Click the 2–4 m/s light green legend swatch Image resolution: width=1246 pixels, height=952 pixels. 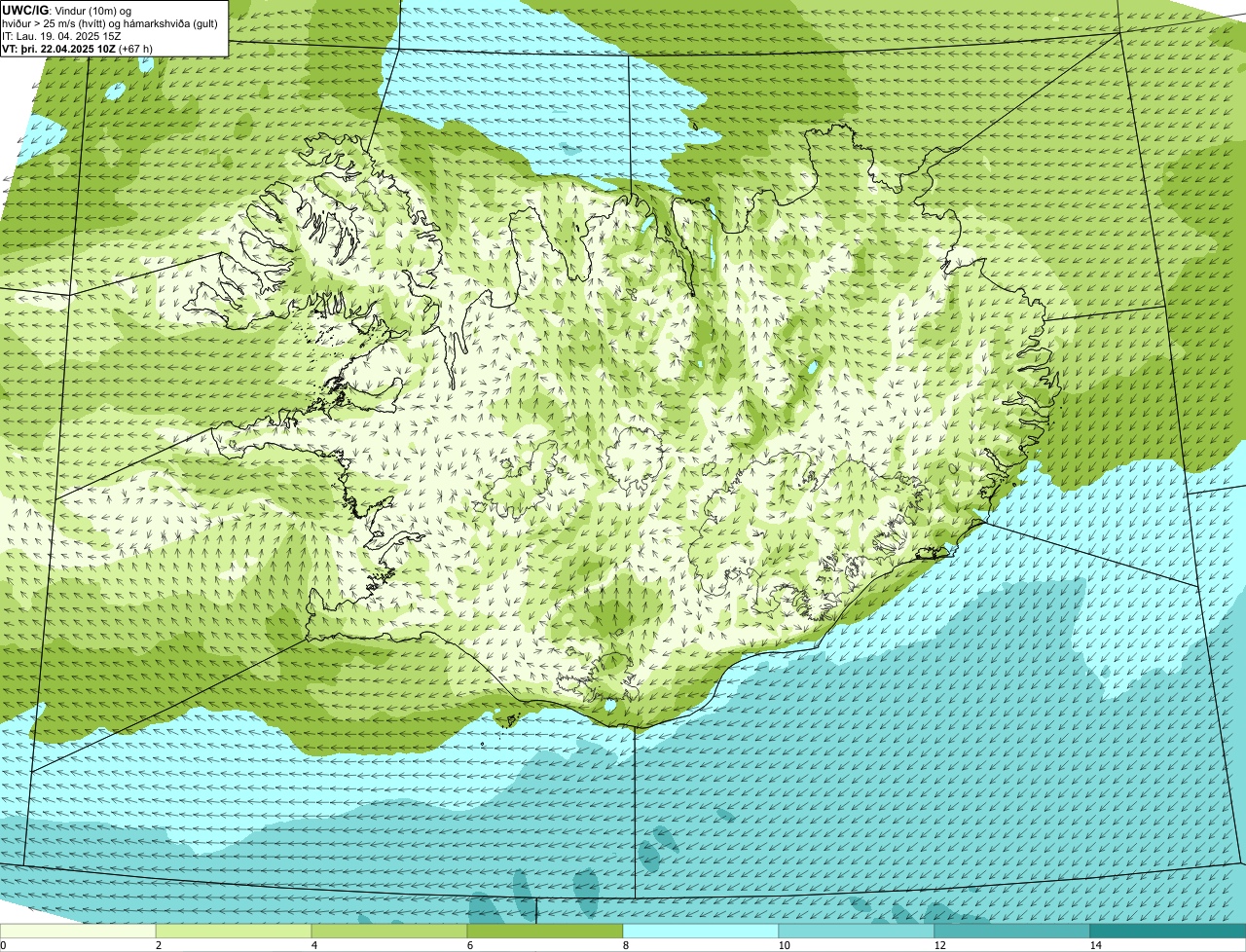point(234,931)
